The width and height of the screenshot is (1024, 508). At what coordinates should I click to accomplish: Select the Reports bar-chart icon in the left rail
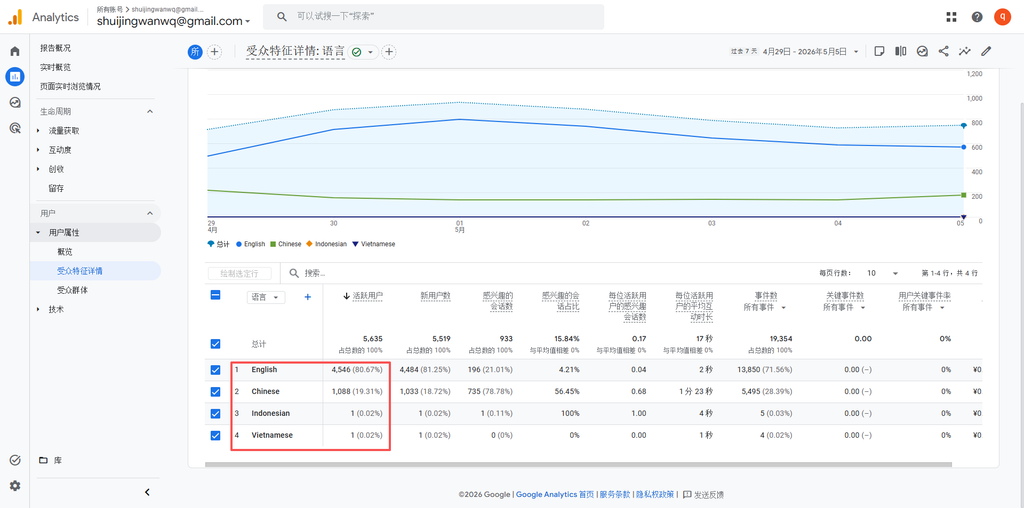pyautogui.click(x=14, y=76)
